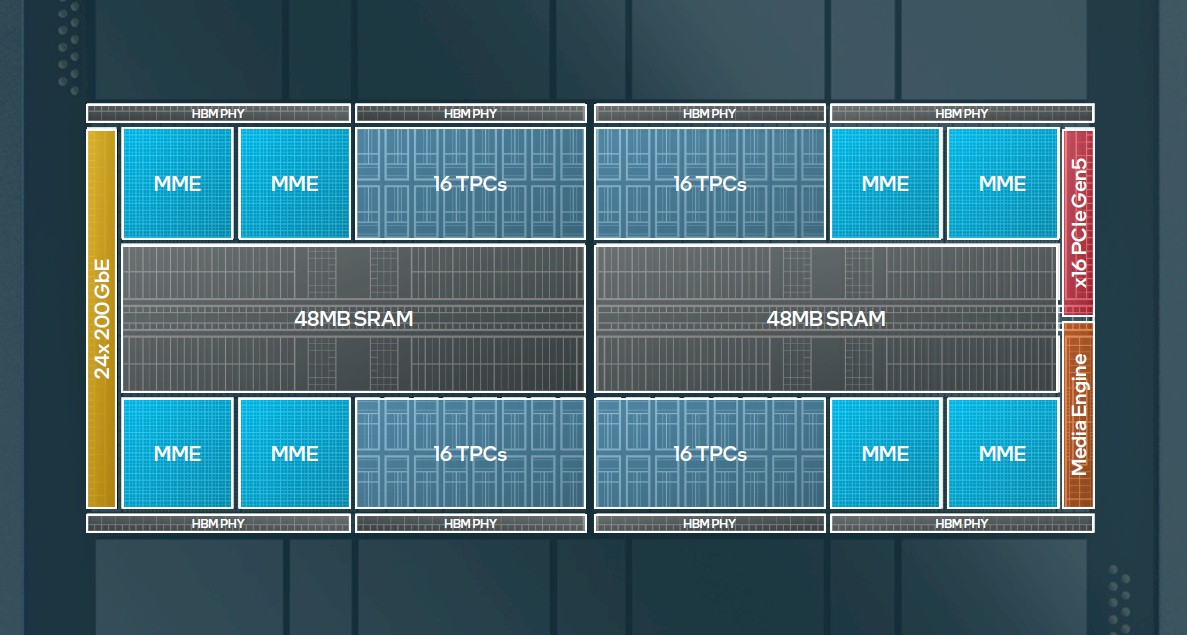This screenshot has width=1187, height=635.
Task: Click the HBM PHY strip above the PCIe-adjacent MME
Action: (961, 114)
